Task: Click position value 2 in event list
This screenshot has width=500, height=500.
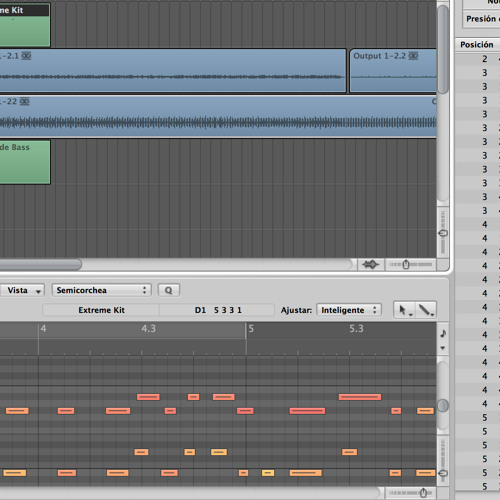Action: tap(485, 59)
